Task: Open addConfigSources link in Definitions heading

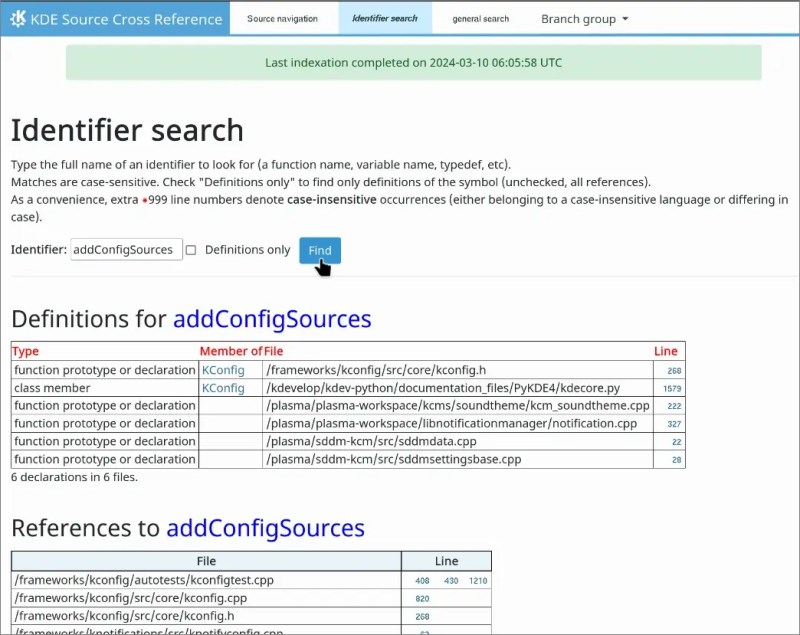Action: coord(272,319)
